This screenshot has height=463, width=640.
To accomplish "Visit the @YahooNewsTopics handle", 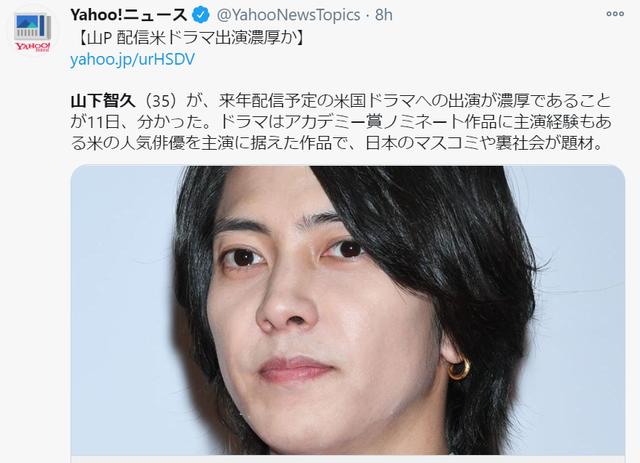I will pos(288,16).
